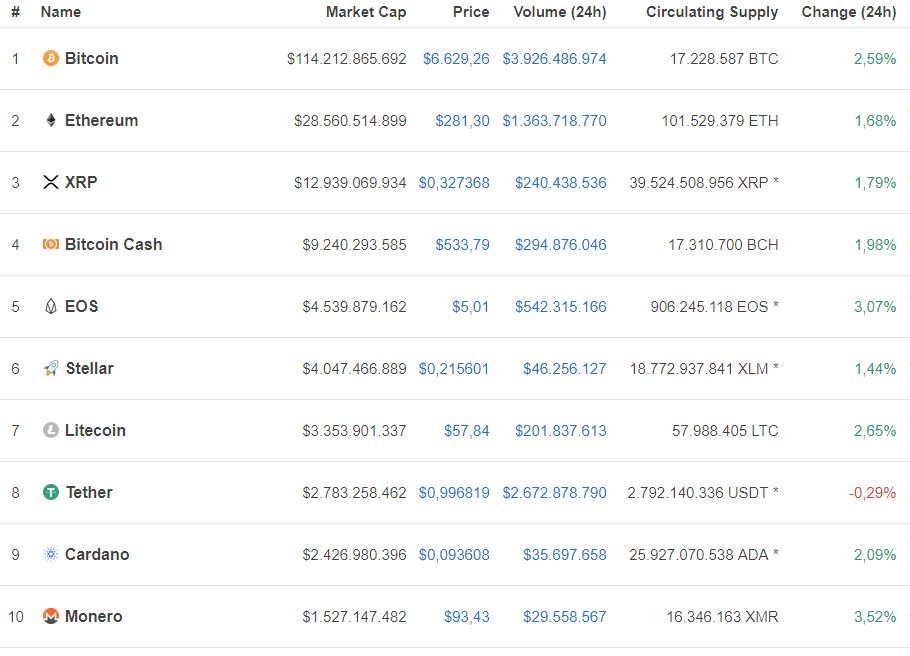The image size is (910, 656).
Task: Sort by the Name column header
Action: (x=61, y=12)
